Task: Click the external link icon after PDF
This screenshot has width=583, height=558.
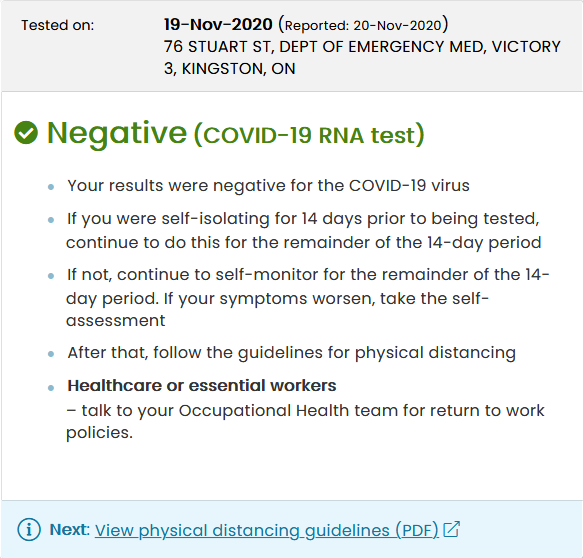Action: [452, 529]
